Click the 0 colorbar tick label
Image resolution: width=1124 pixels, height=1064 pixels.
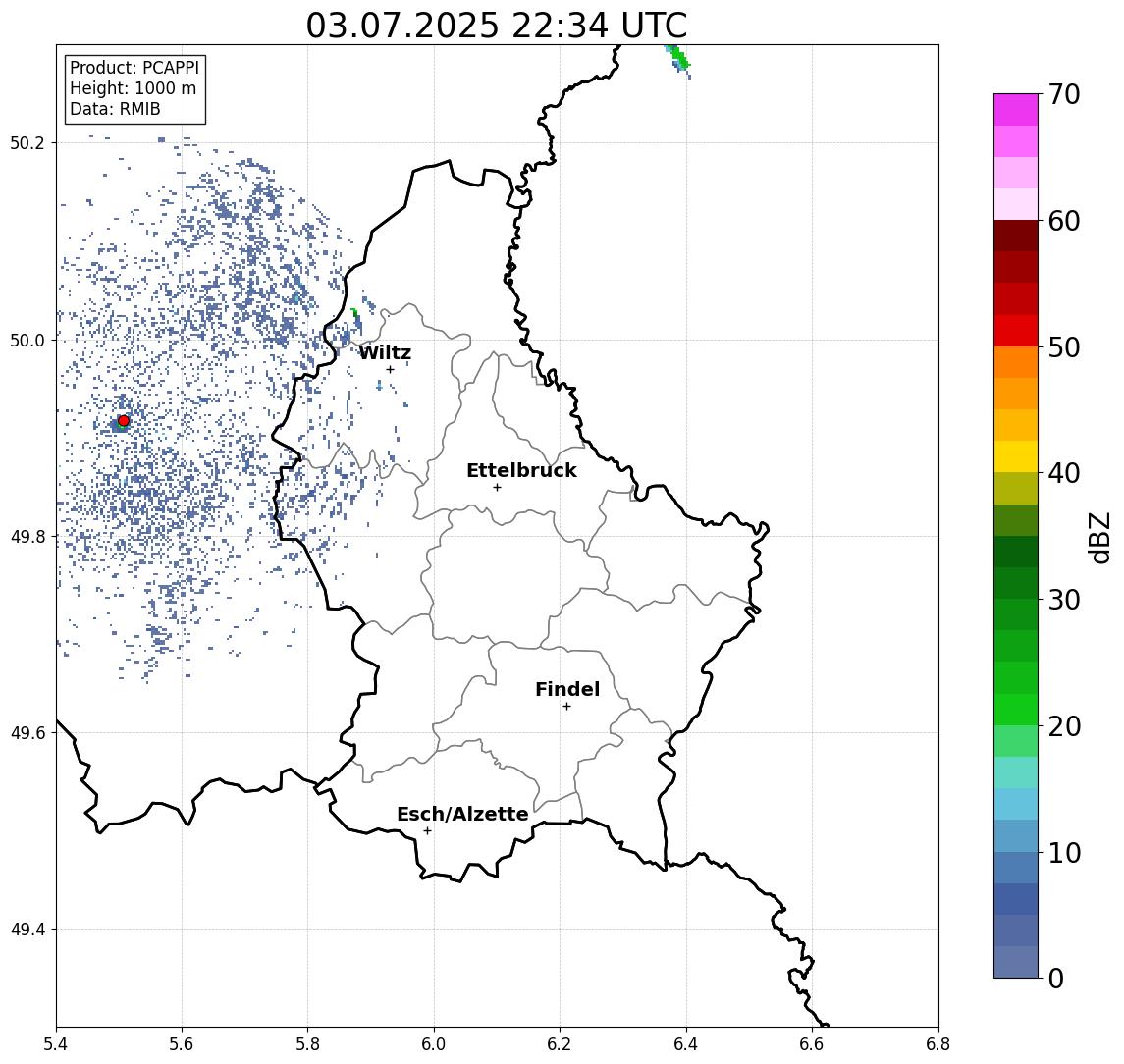click(1056, 978)
